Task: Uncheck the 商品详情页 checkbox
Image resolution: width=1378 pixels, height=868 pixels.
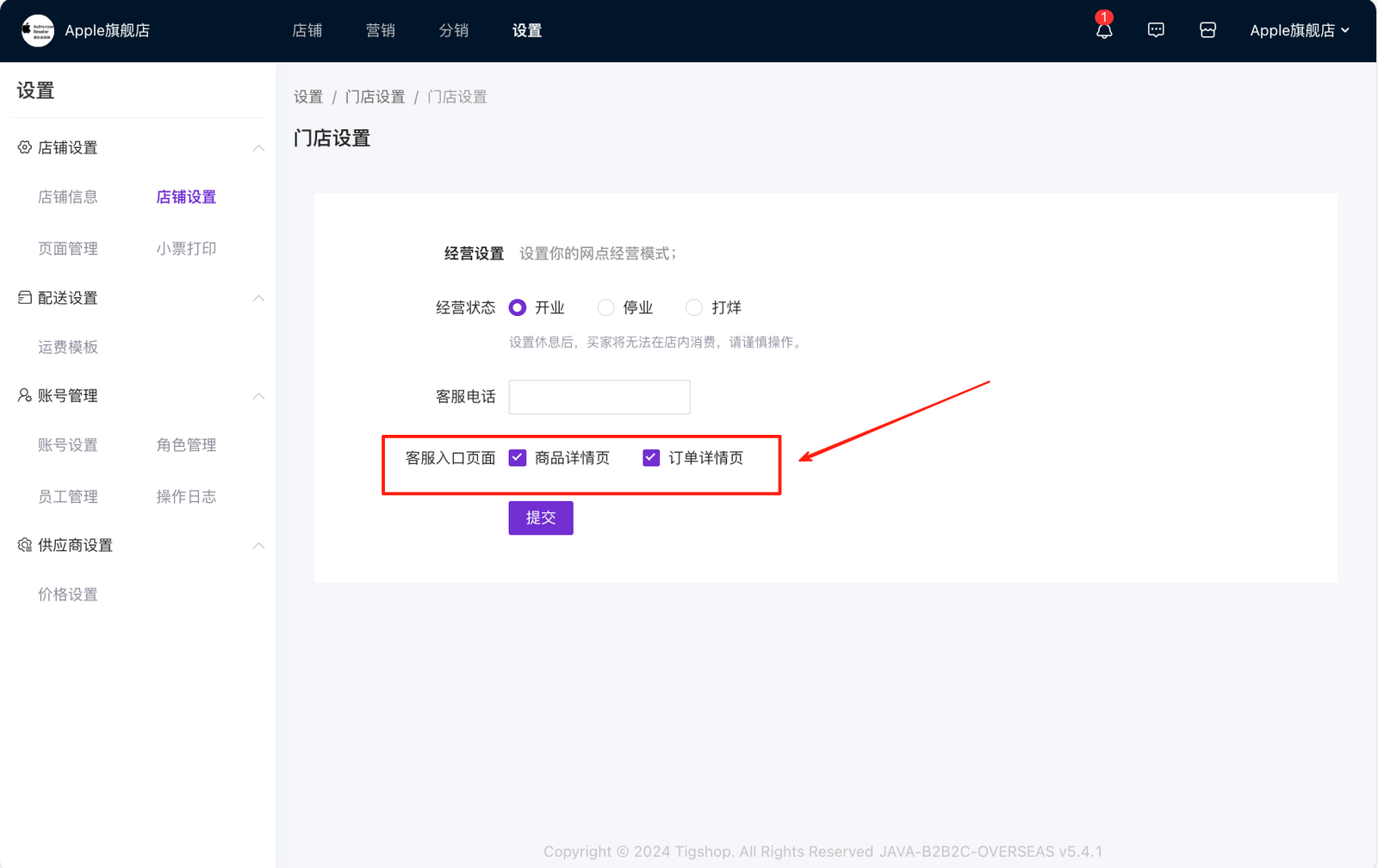Action: point(518,458)
